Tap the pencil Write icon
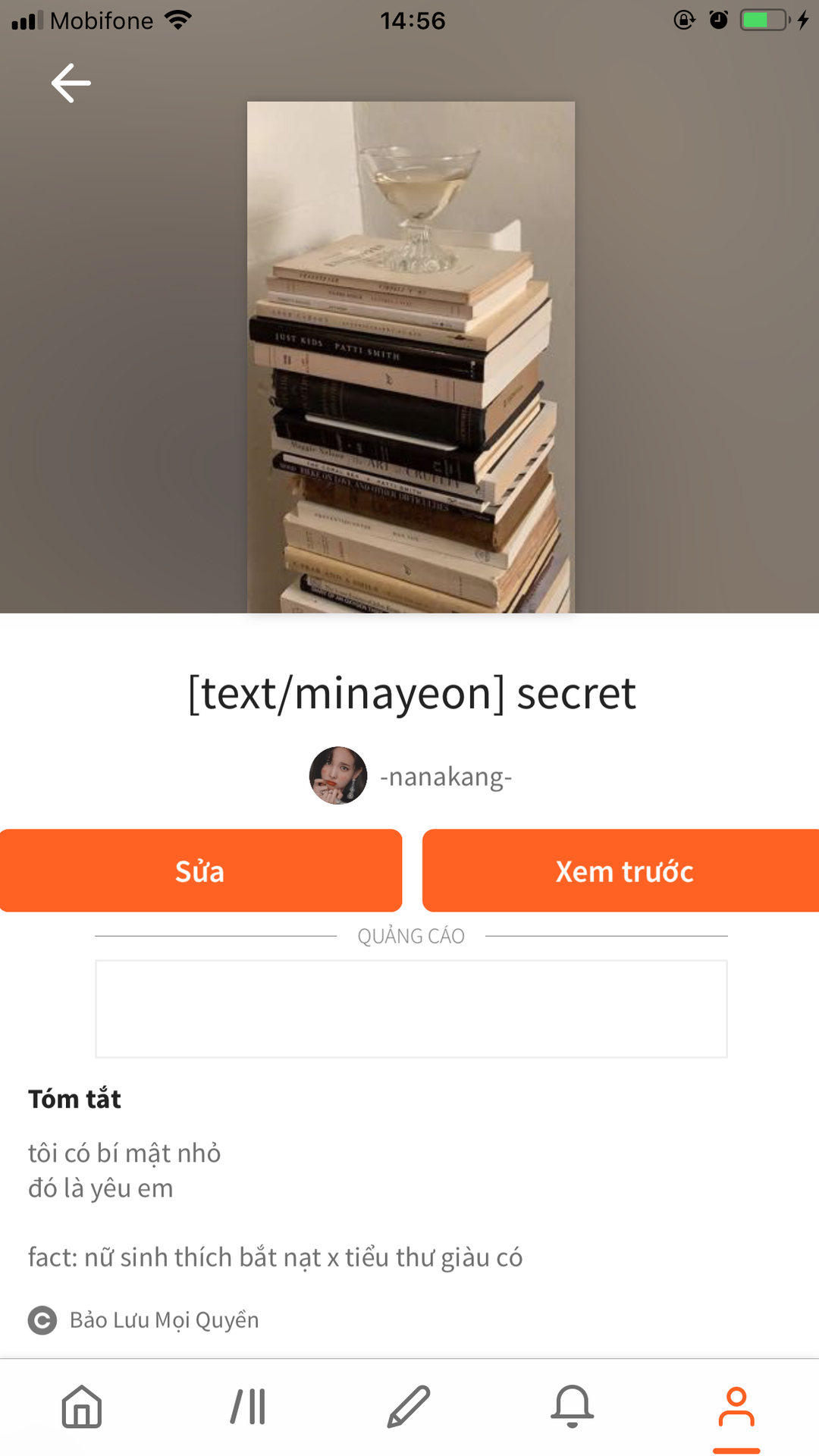This screenshot has width=819, height=1456. point(409,1407)
